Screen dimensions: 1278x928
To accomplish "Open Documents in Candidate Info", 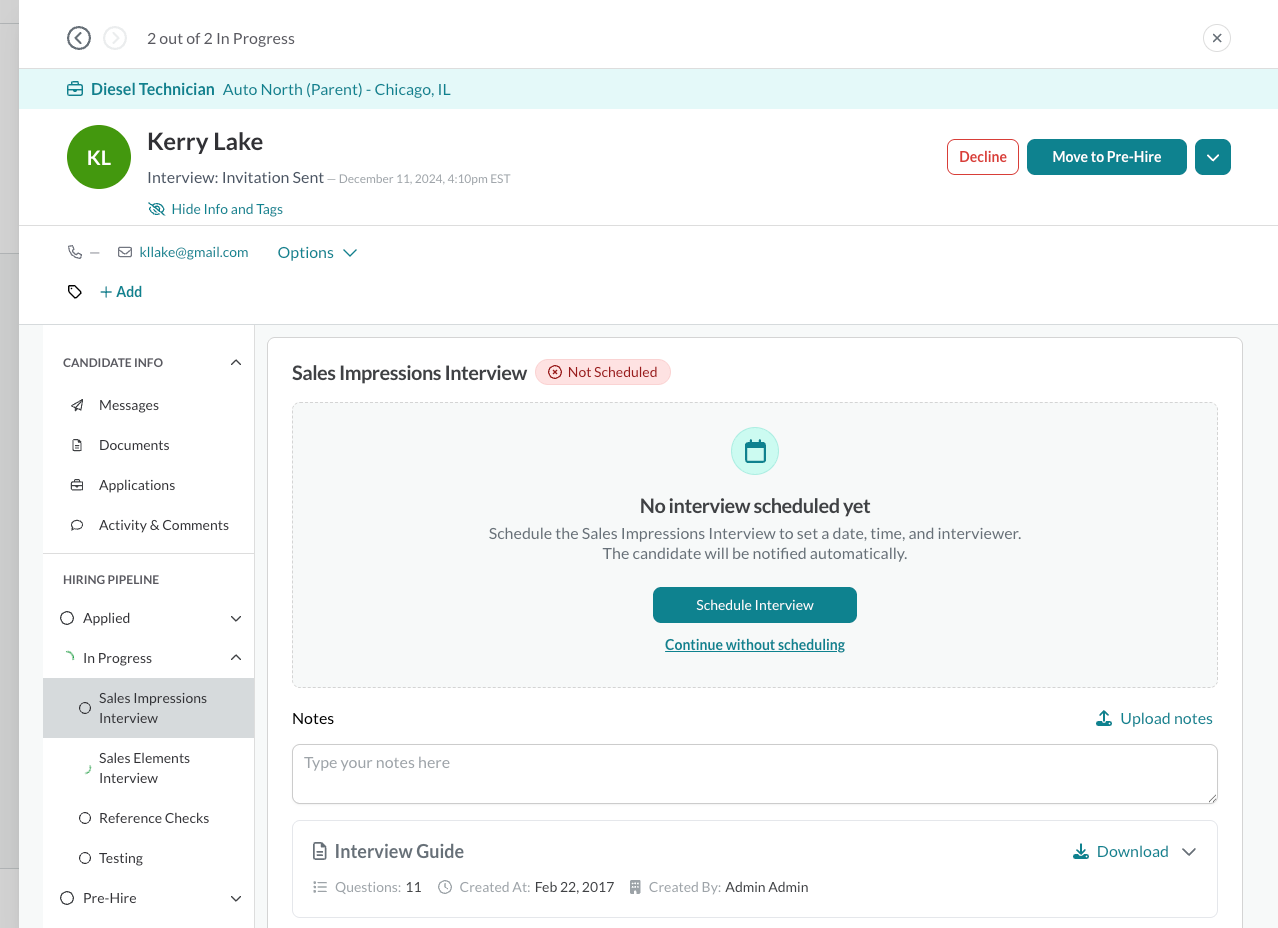I will coord(134,445).
